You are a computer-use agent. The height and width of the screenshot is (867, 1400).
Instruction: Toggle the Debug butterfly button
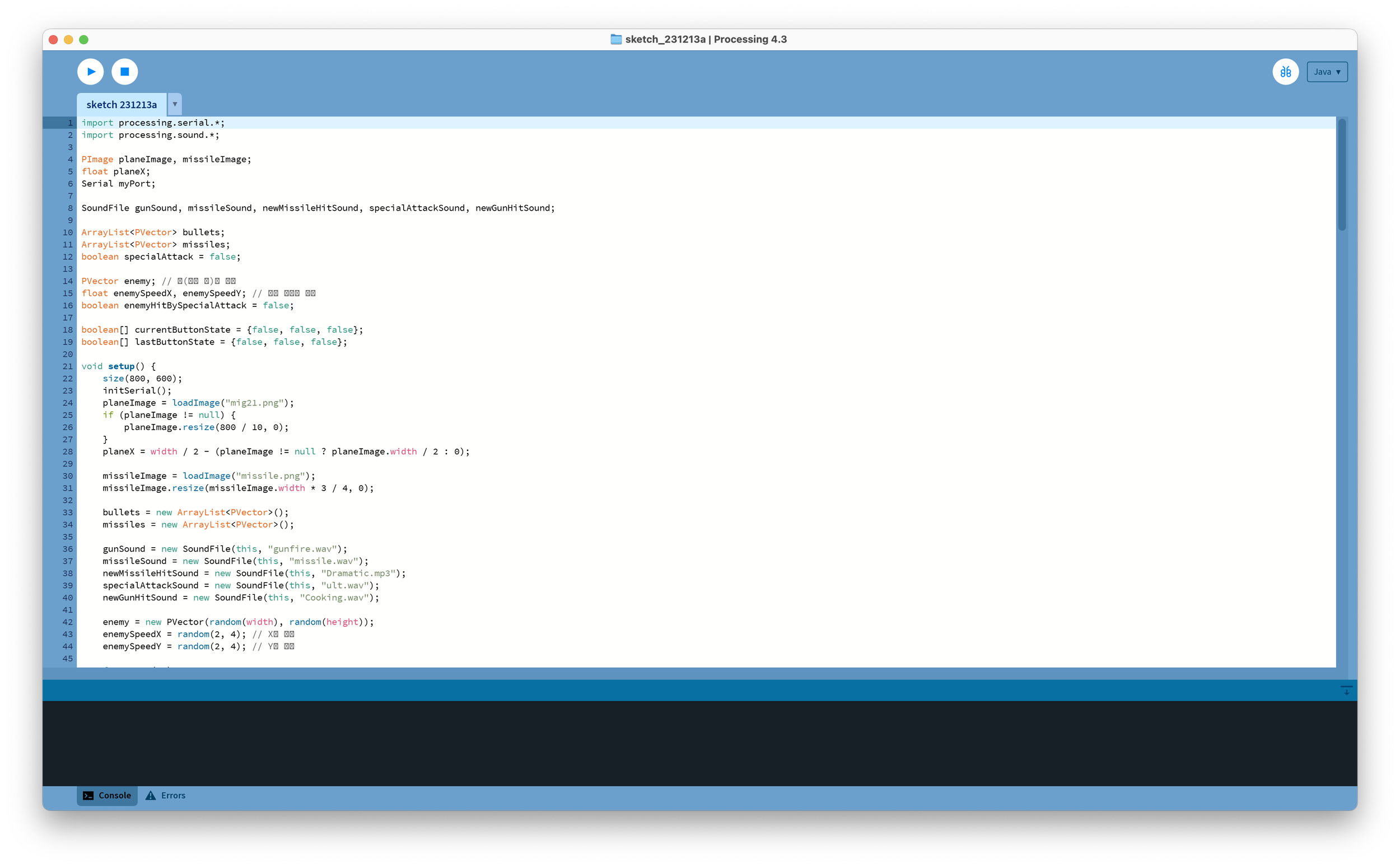(1285, 72)
